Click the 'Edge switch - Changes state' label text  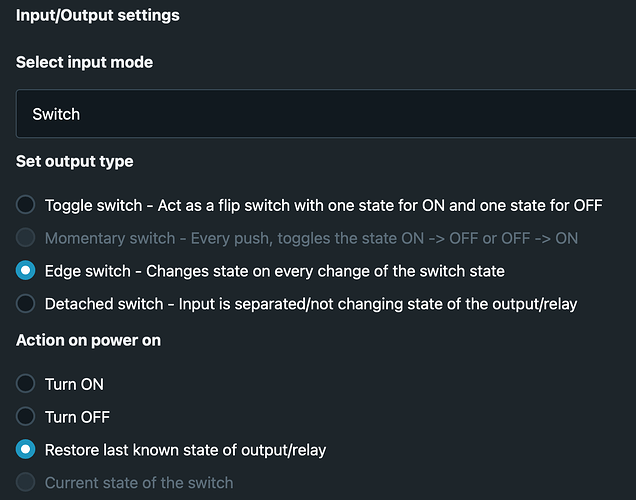tap(274, 271)
